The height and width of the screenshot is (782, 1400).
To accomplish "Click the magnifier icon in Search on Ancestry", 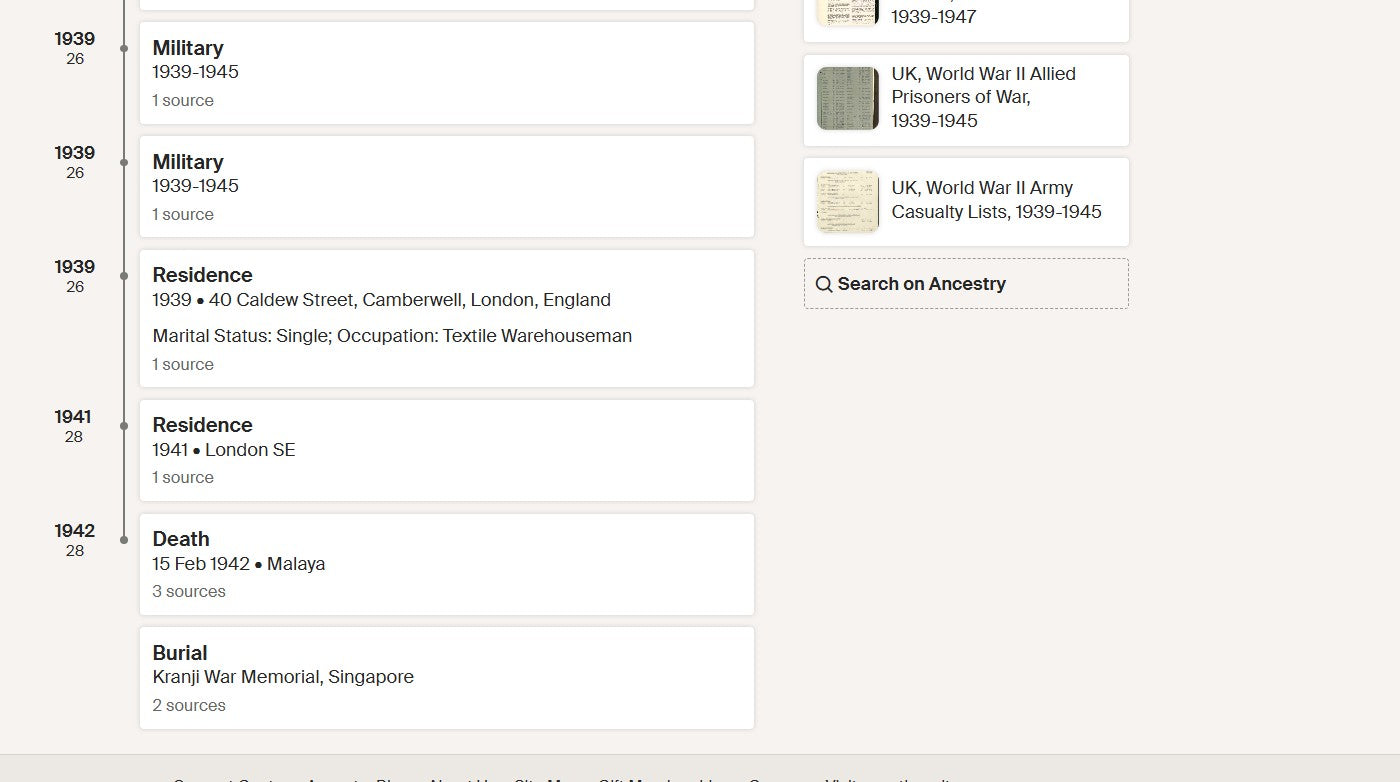I will pos(824,284).
